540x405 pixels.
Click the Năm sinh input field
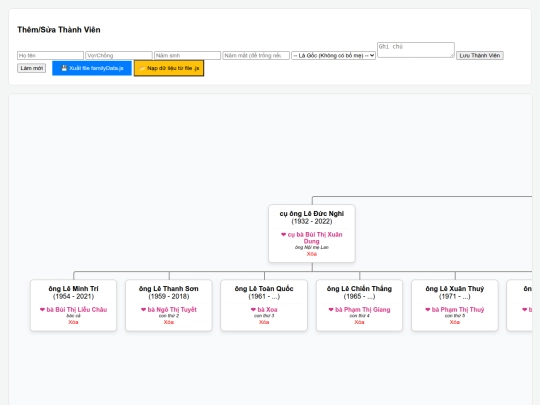(187, 55)
